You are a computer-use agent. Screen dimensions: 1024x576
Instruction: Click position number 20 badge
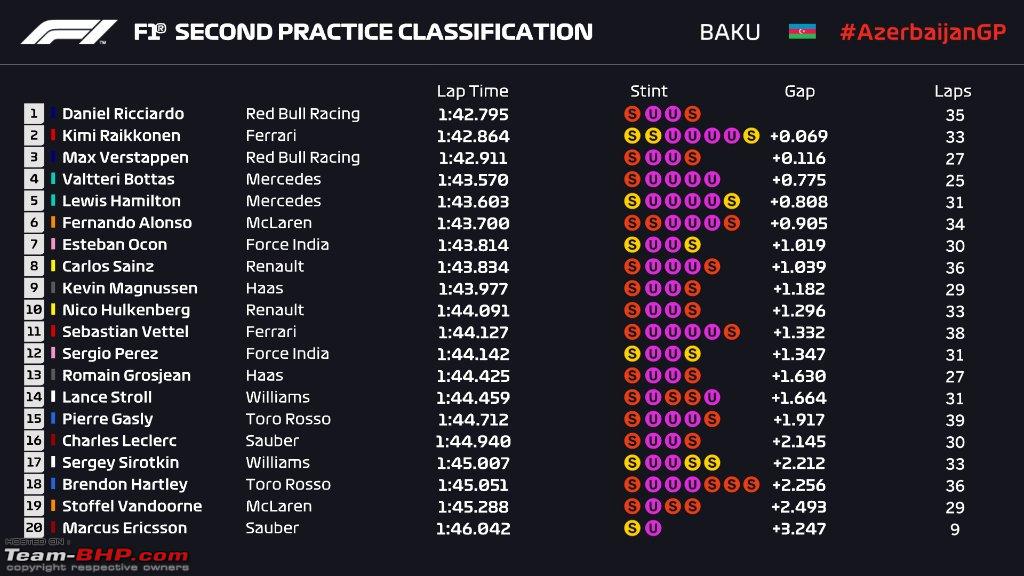point(34,528)
